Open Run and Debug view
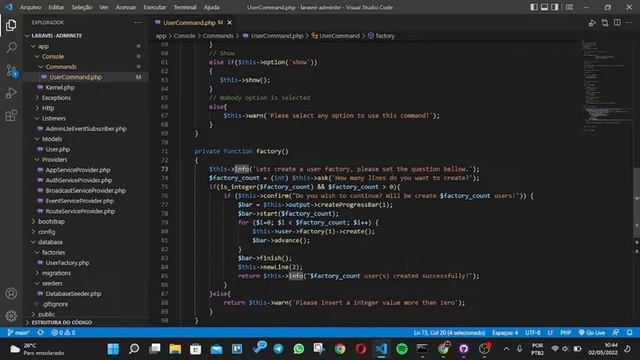This screenshot has width=640, height=360. [x=11, y=93]
